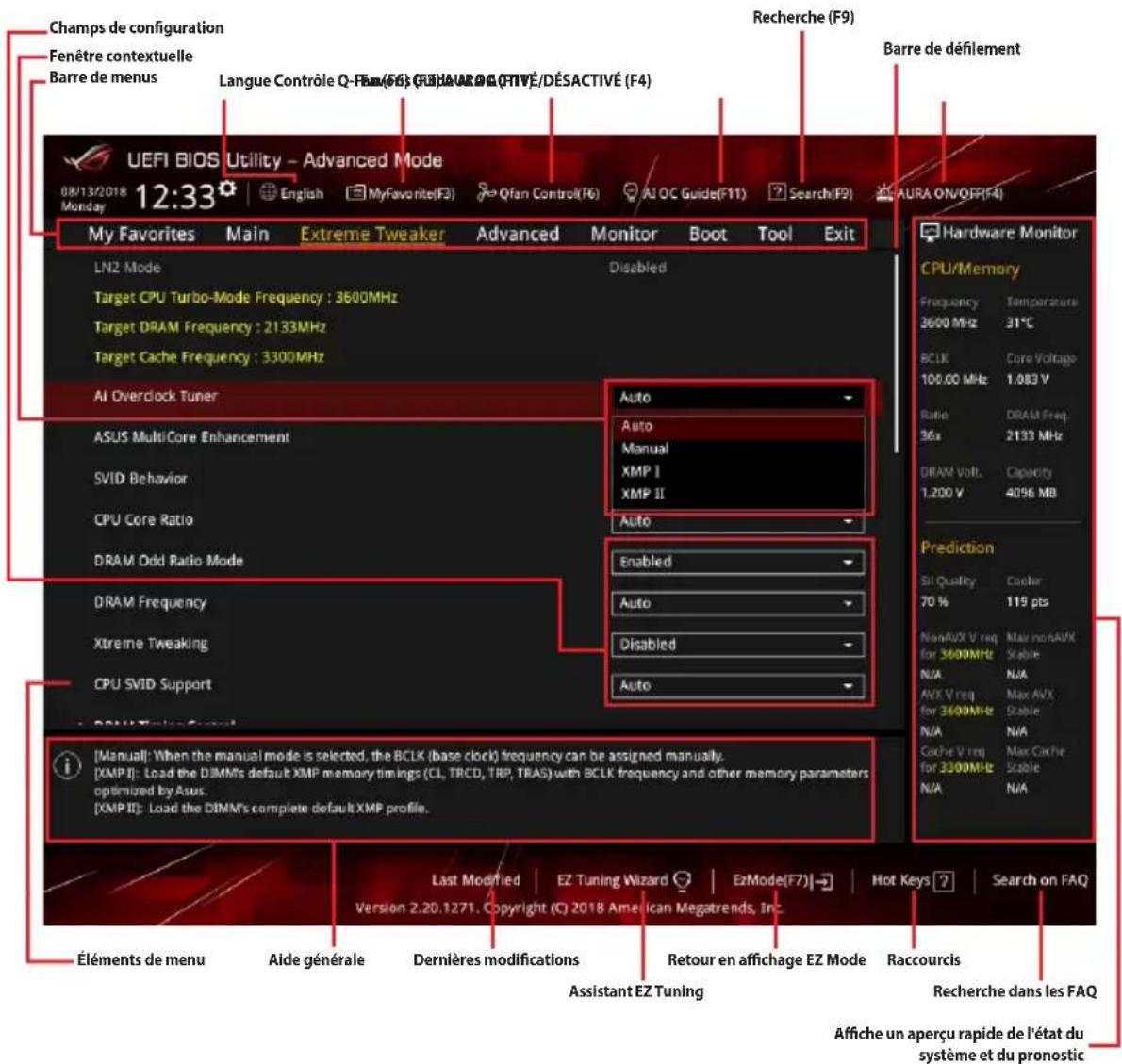Click the Hardware Monitor screen icon
The width and height of the screenshot is (1122, 1064).
[x=930, y=232]
